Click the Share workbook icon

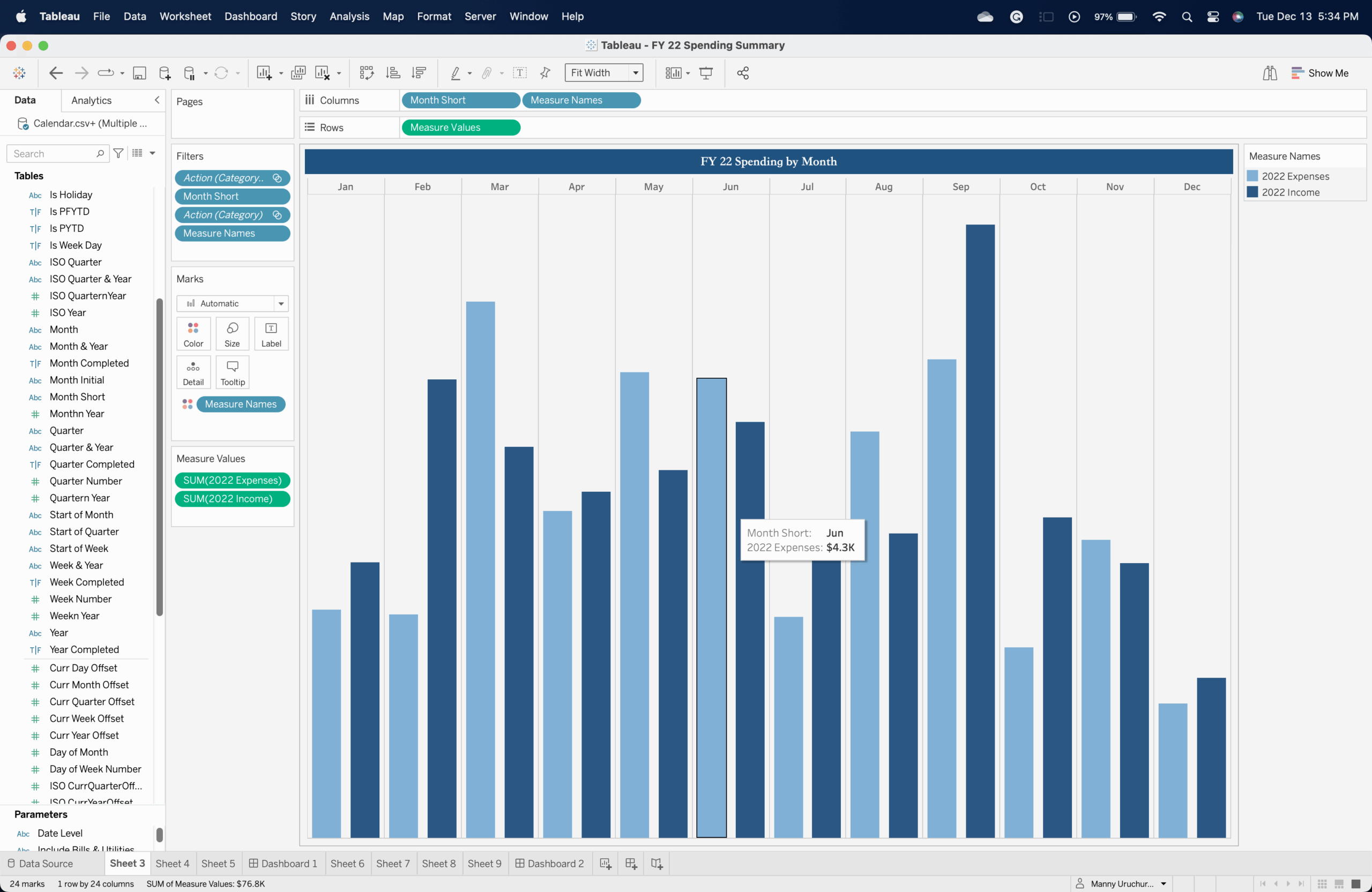click(x=743, y=73)
